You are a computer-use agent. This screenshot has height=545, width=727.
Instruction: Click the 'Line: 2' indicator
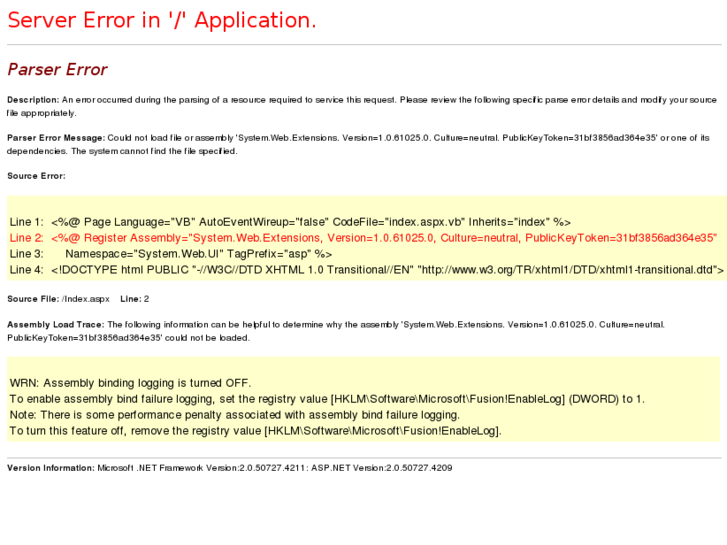[x=134, y=299]
